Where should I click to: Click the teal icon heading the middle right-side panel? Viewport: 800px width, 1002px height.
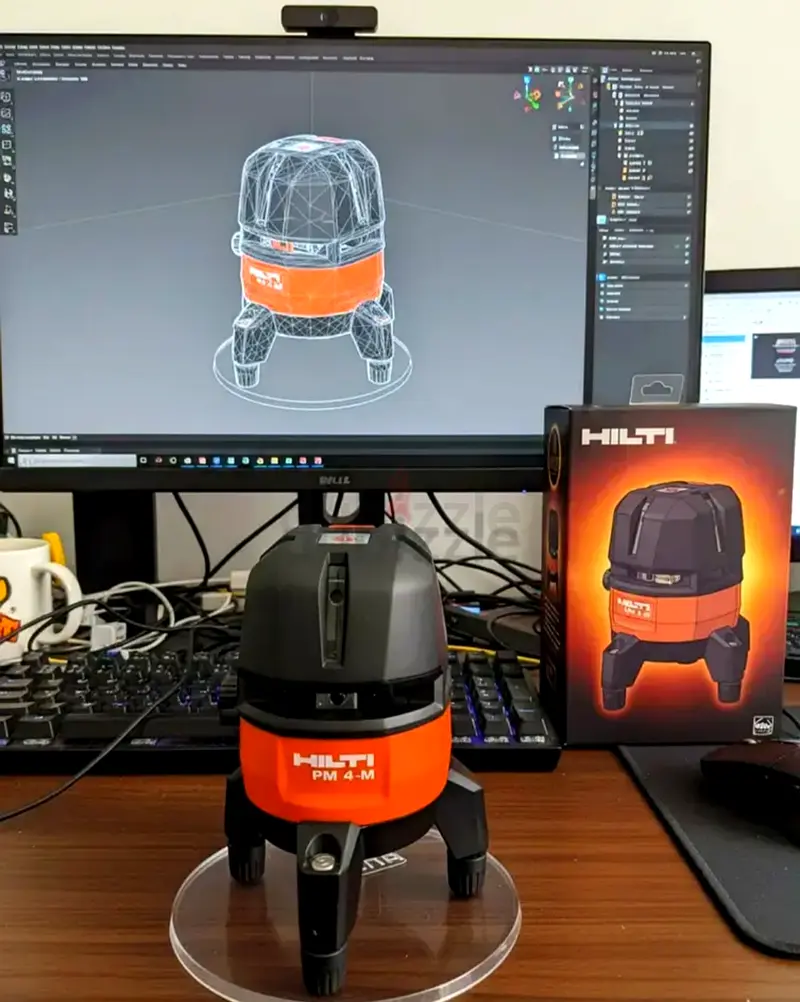[x=602, y=220]
